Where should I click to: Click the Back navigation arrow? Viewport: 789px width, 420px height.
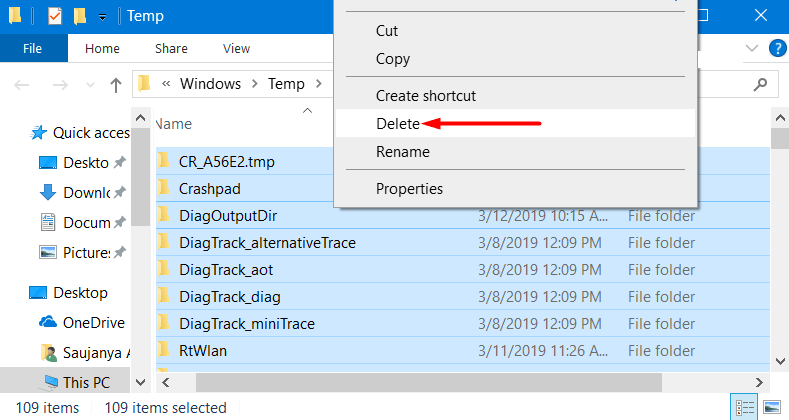23,84
